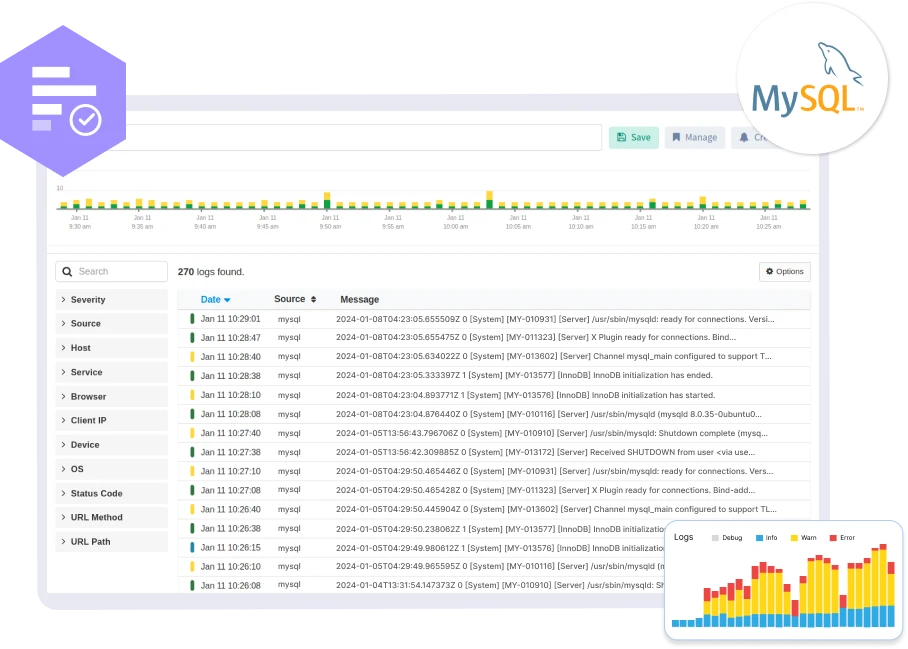Open the Manage saved searches button
Viewport: 908px width, 649px height.
694,137
